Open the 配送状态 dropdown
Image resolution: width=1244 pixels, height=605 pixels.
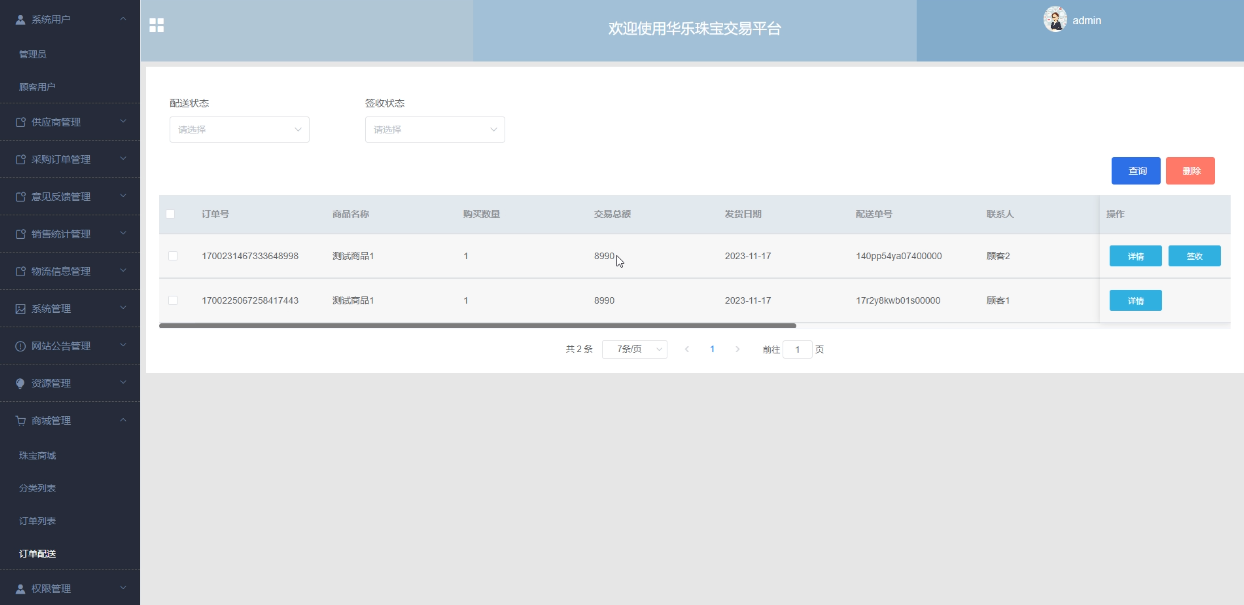(240, 129)
